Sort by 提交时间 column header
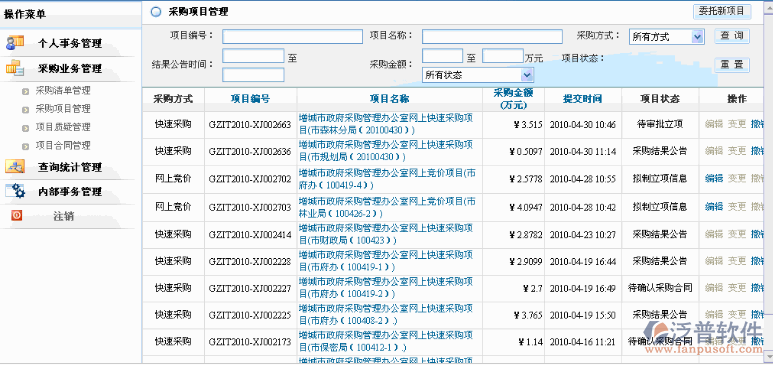The height and width of the screenshot is (365, 773). pyautogui.click(x=582, y=99)
